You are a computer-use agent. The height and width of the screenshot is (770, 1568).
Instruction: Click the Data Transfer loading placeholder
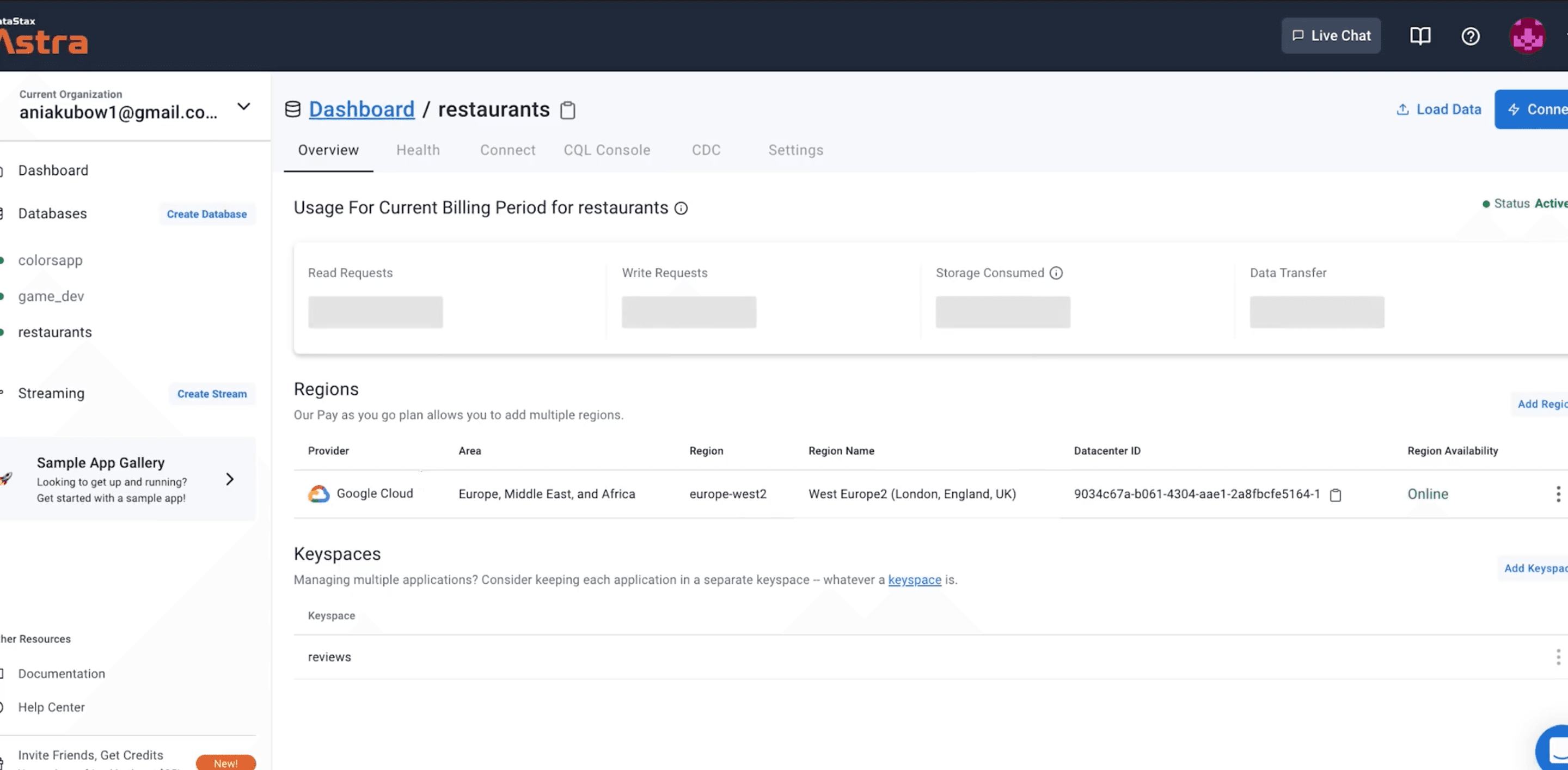click(x=1317, y=312)
